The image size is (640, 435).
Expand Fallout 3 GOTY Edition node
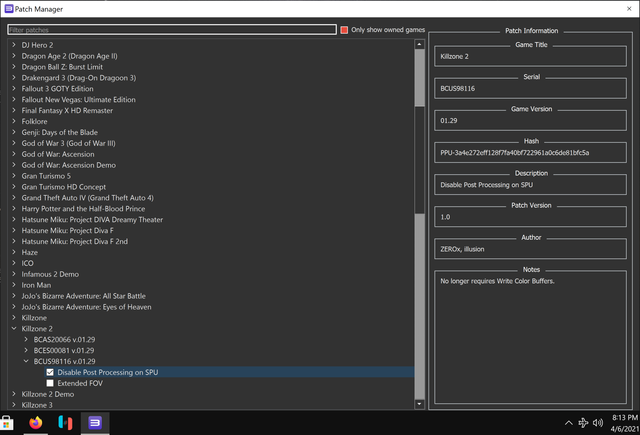(14, 89)
